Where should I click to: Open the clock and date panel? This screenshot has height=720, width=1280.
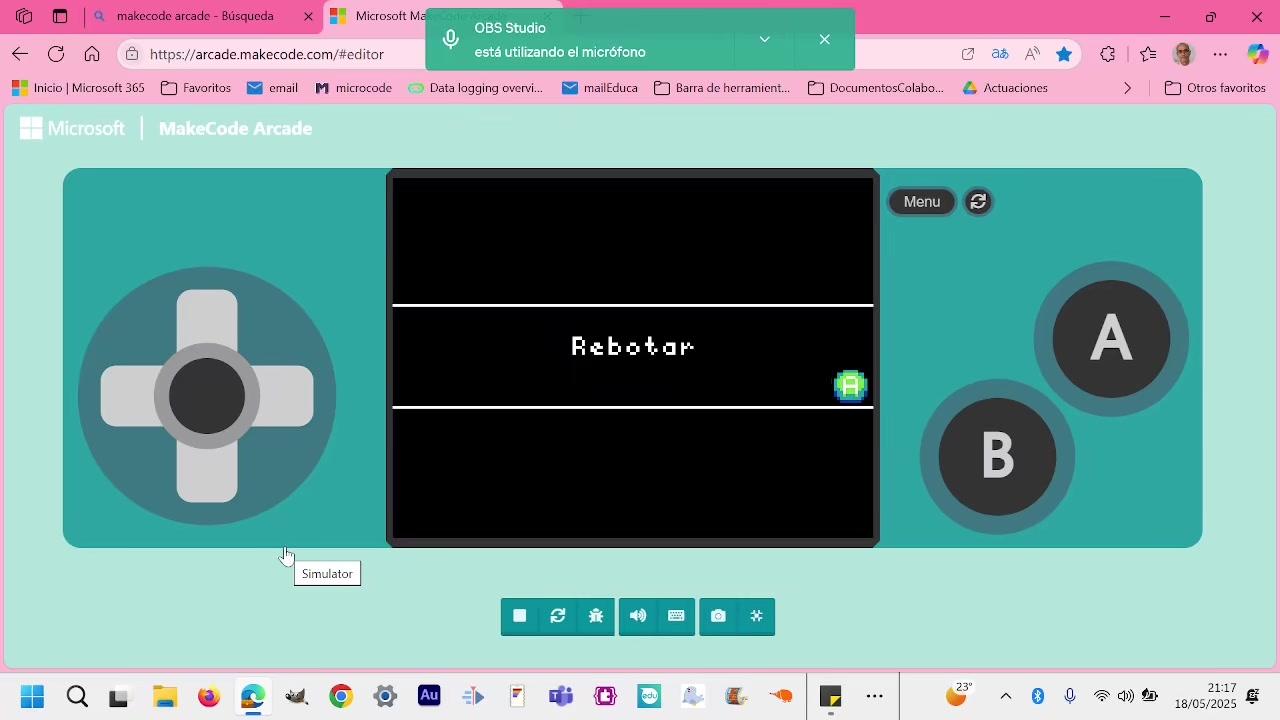point(1206,696)
